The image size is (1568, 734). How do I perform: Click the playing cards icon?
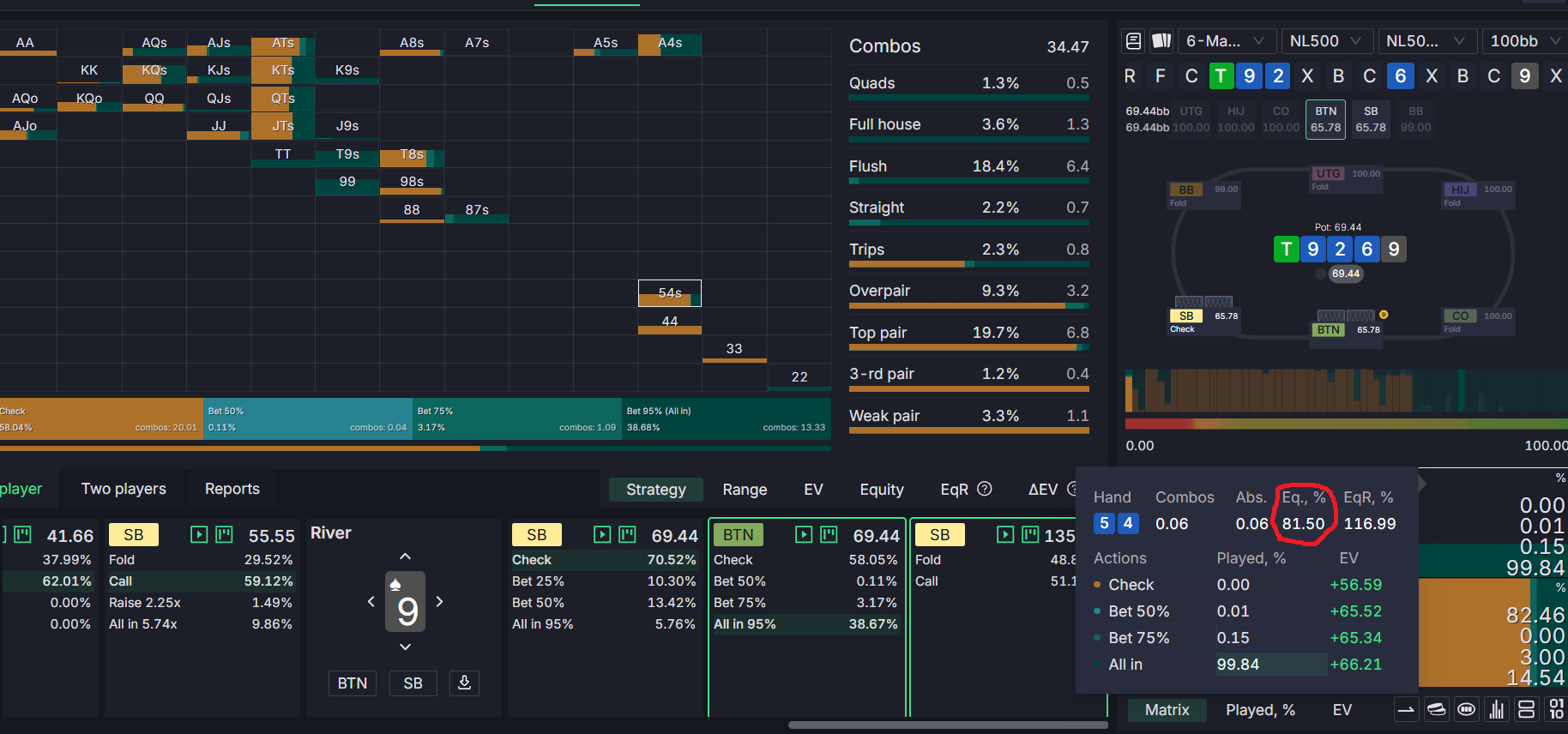point(1161,41)
